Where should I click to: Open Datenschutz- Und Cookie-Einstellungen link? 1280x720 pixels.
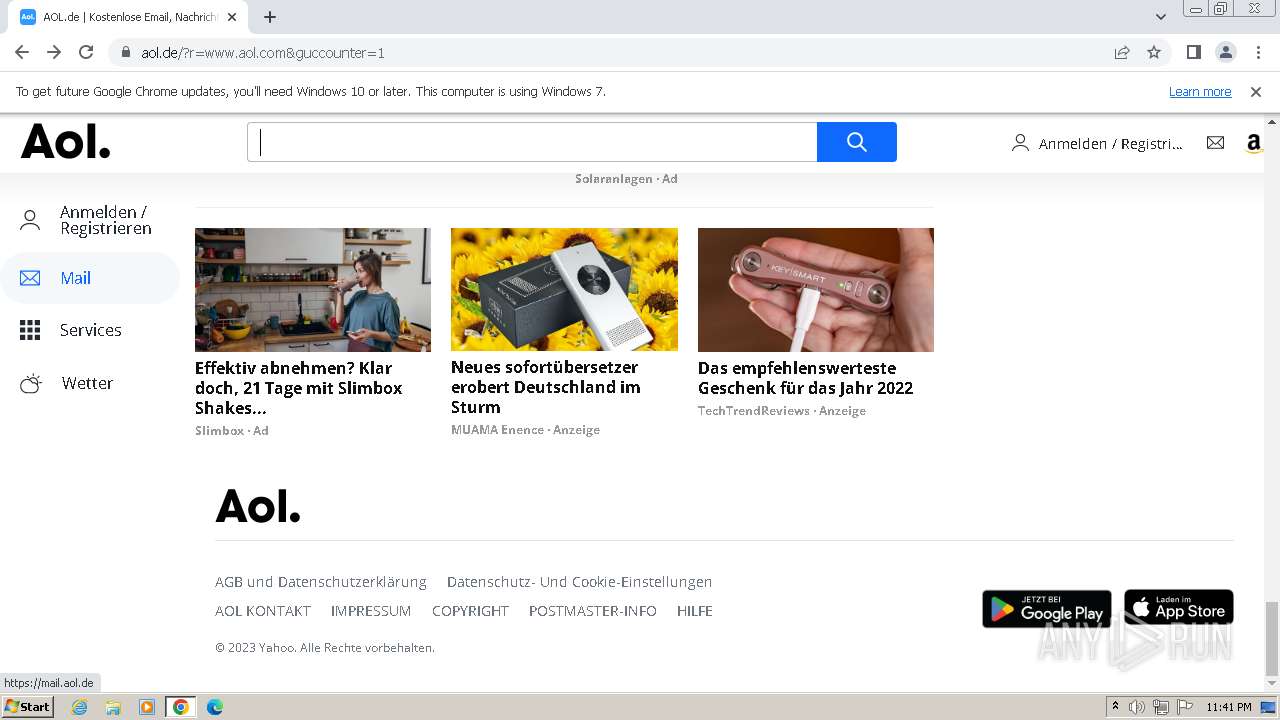580,582
